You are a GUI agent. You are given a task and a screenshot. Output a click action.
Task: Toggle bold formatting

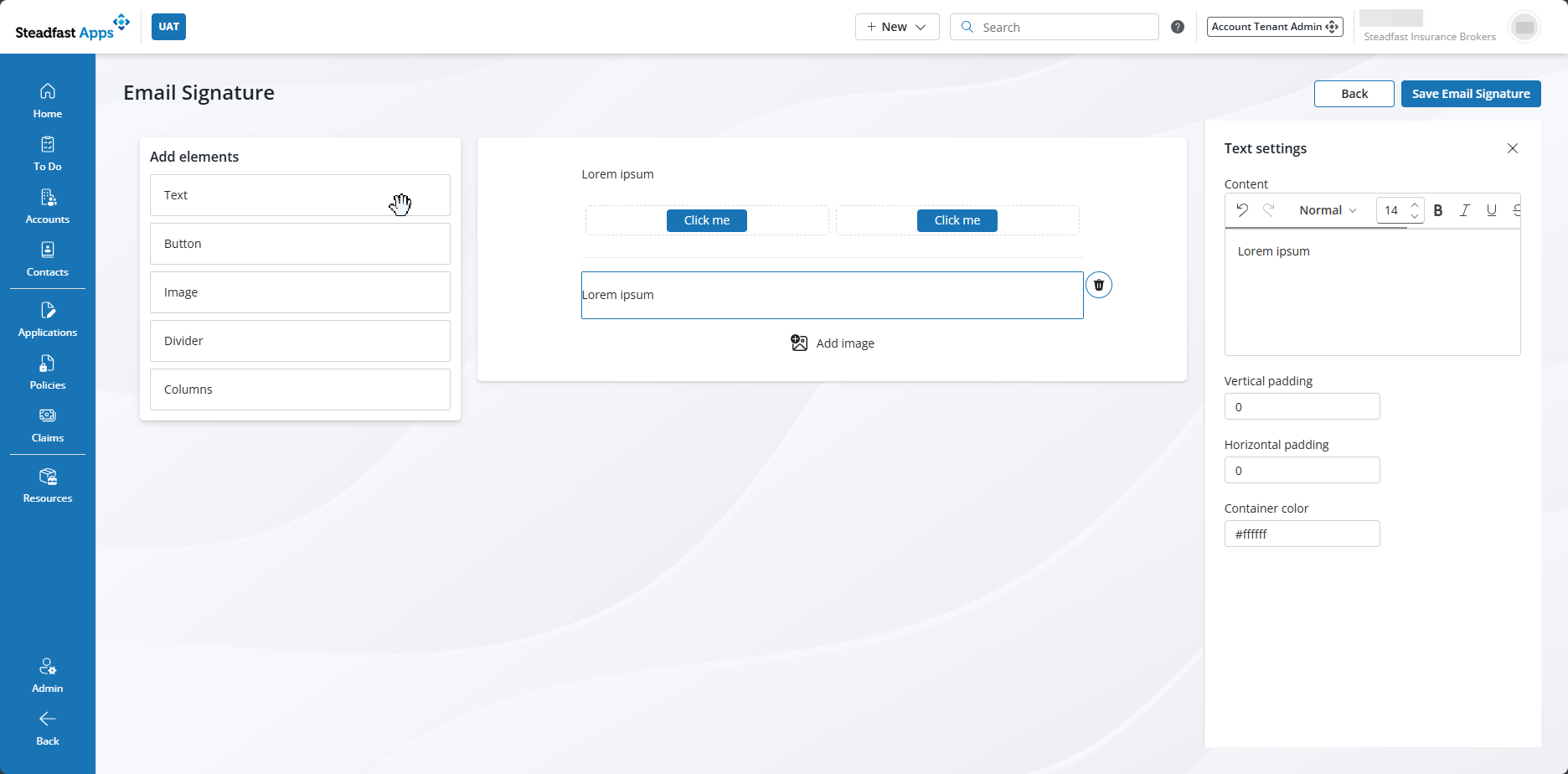click(x=1438, y=210)
